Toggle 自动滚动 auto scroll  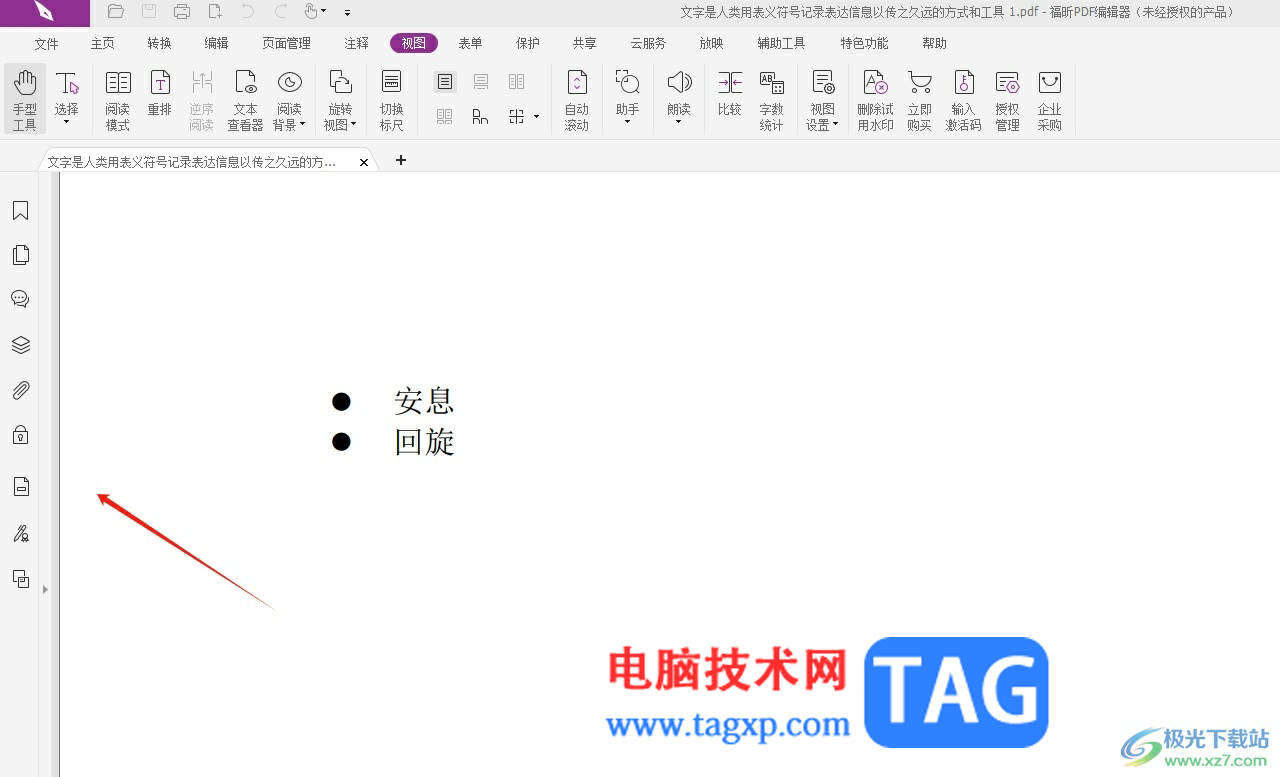pos(577,99)
